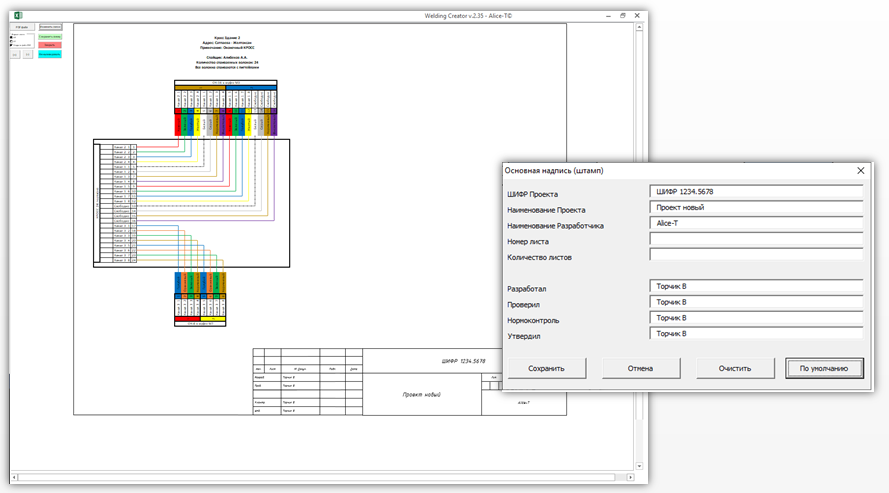Click the horizontal scrollbar left arrow
The image size is (889, 493).
(x=14, y=477)
